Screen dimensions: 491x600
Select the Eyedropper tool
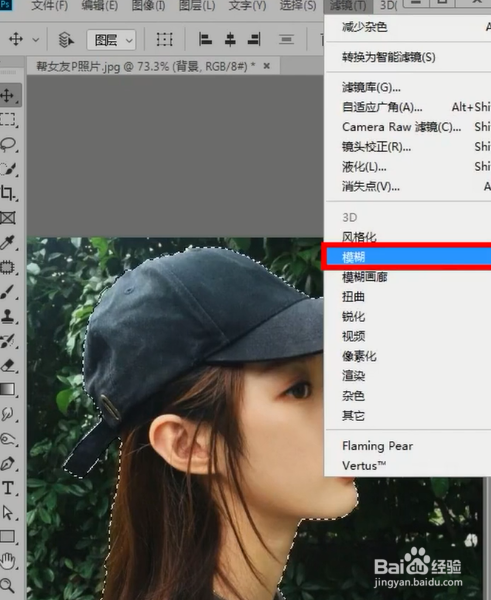tap(8, 242)
